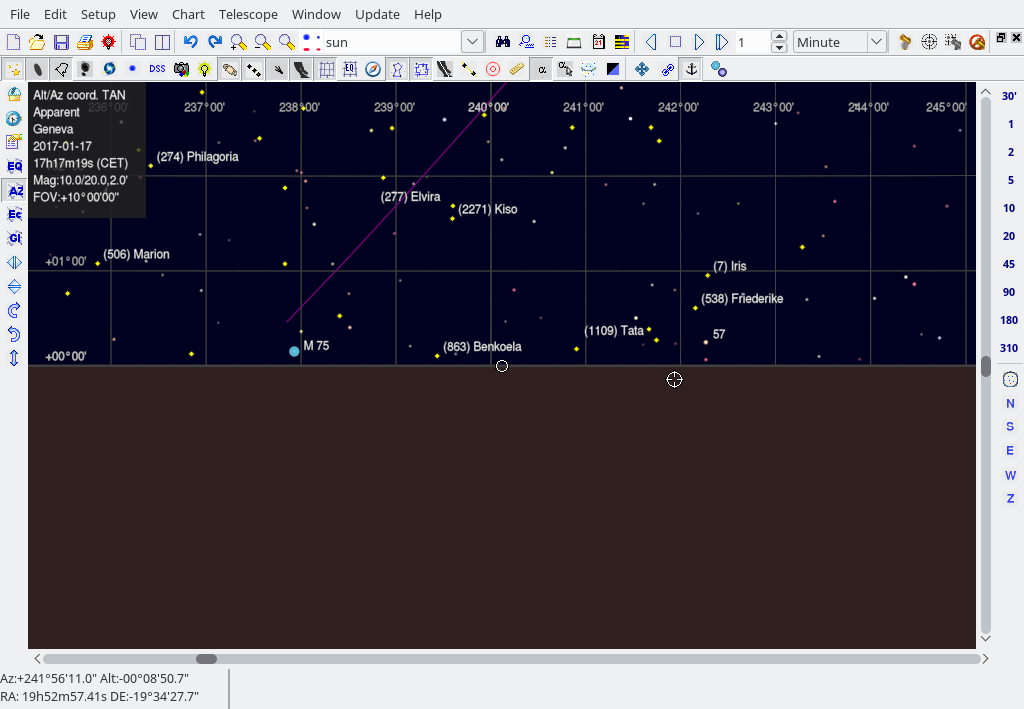Redo the chart change
The width and height of the screenshot is (1024, 709).
(215, 42)
